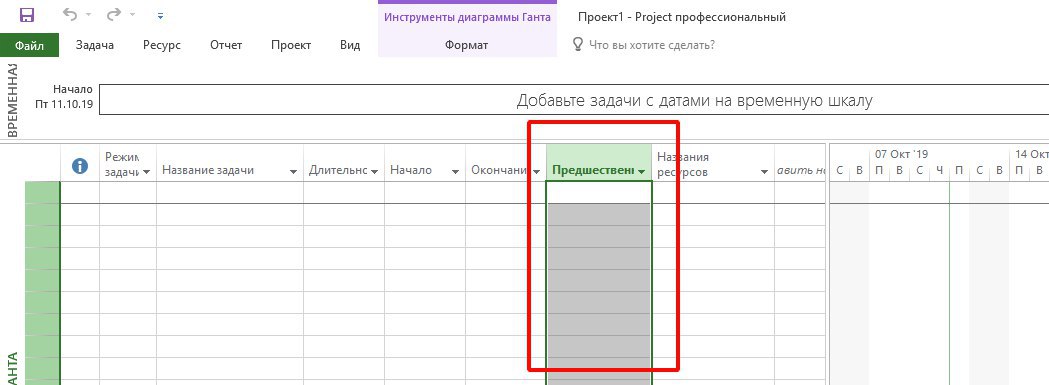Screen dimensions: 1049x385
Task: Click the '07 Окт '19' timescale week label
Action: [x=901, y=154]
